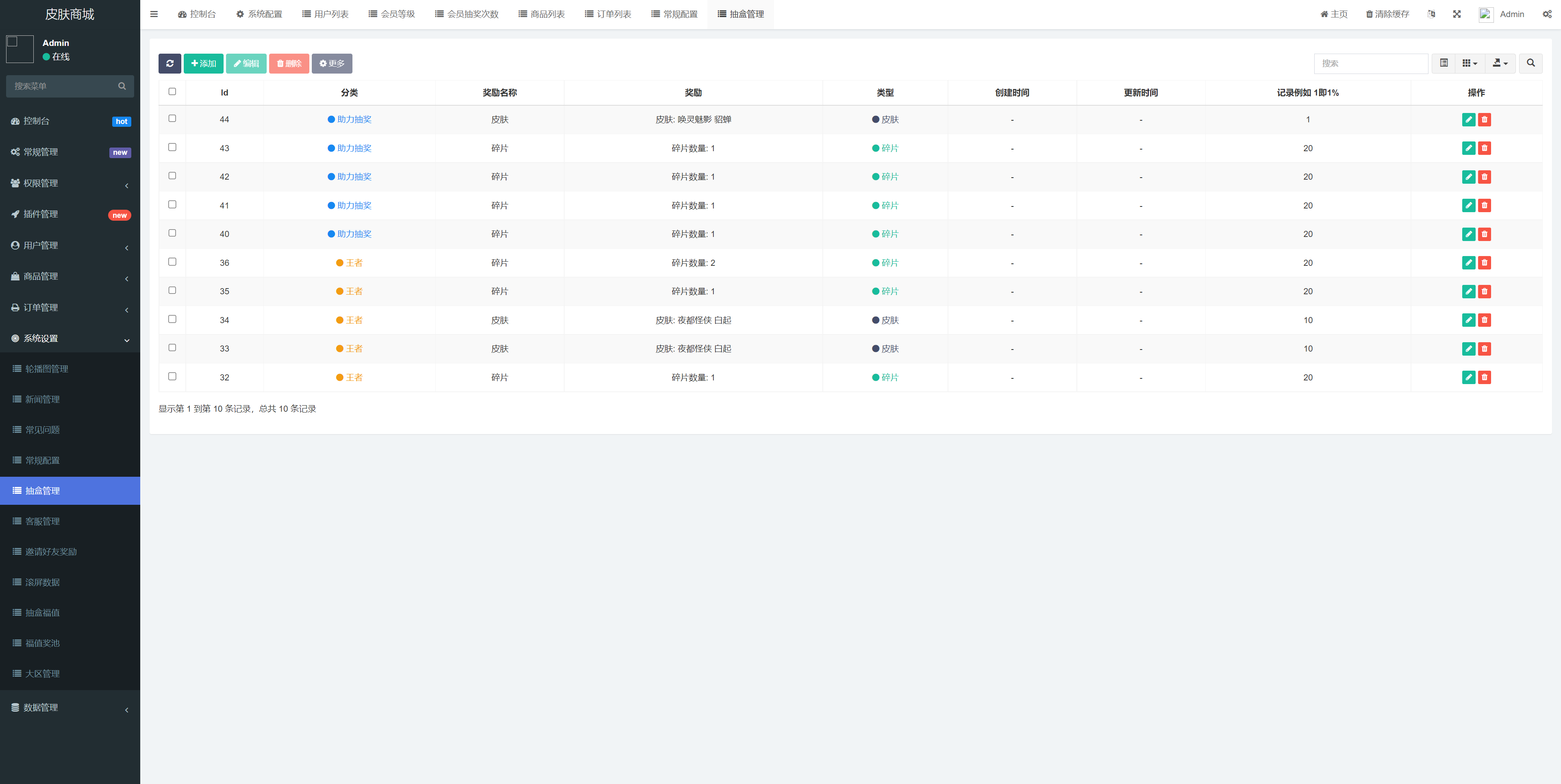Screen dimensions: 1561x784
Task: Open the 更多 dropdown menu
Action: point(332,63)
